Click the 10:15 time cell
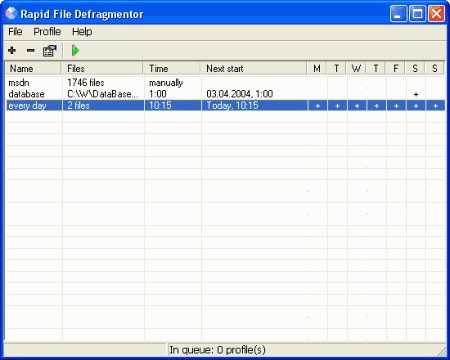The image size is (450, 360). (160, 106)
